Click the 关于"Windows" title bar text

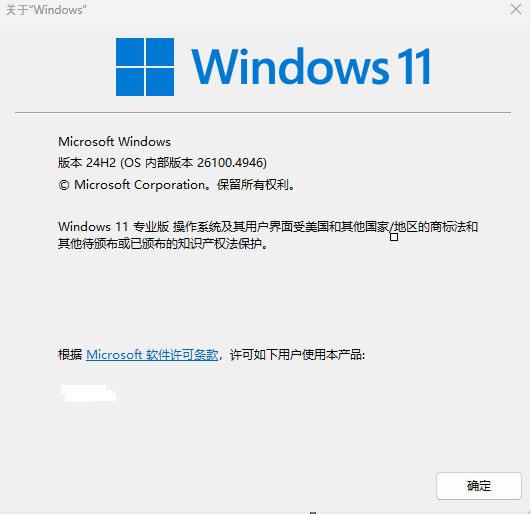46,10
